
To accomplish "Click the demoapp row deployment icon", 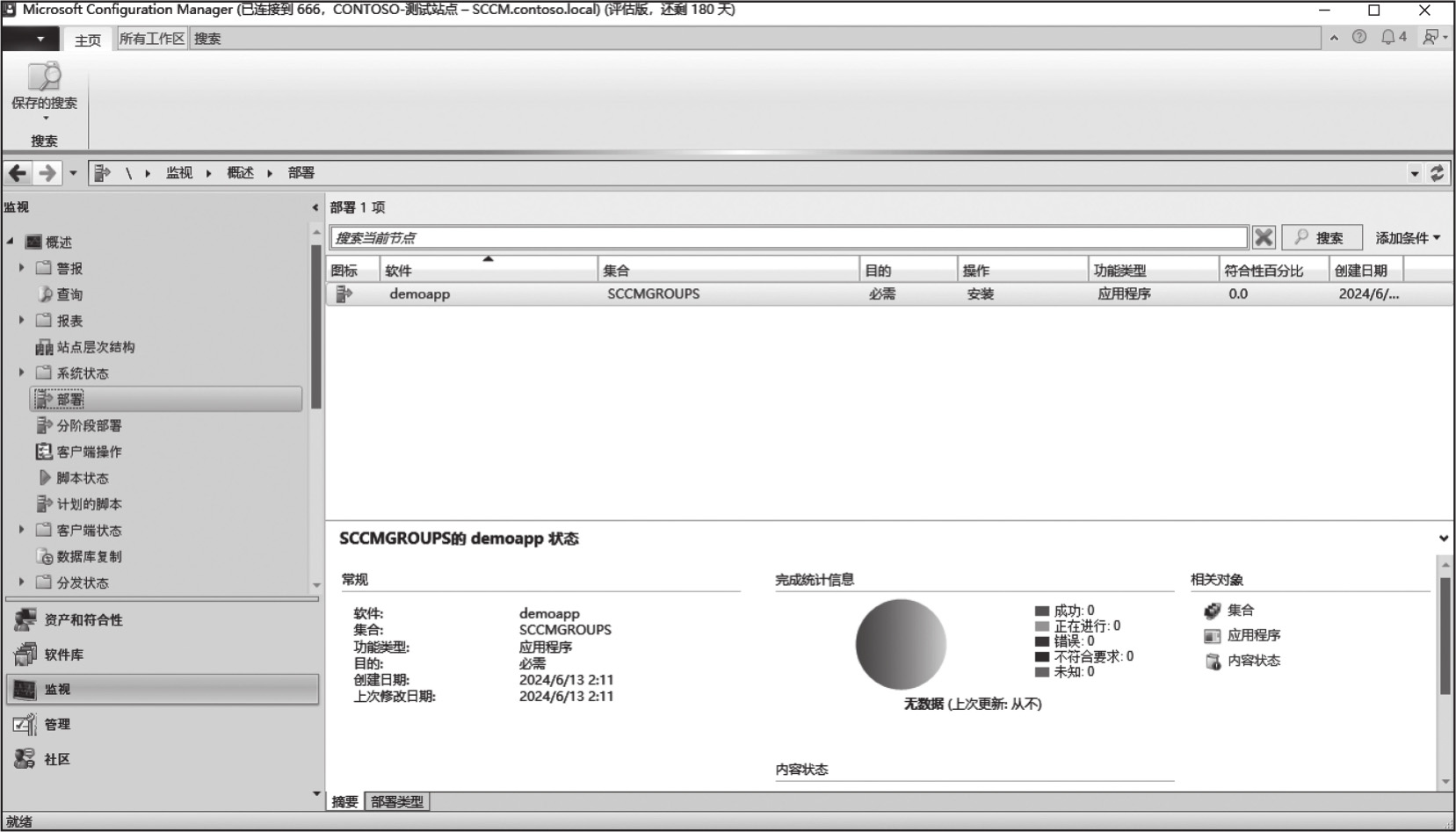I will [344, 294].
